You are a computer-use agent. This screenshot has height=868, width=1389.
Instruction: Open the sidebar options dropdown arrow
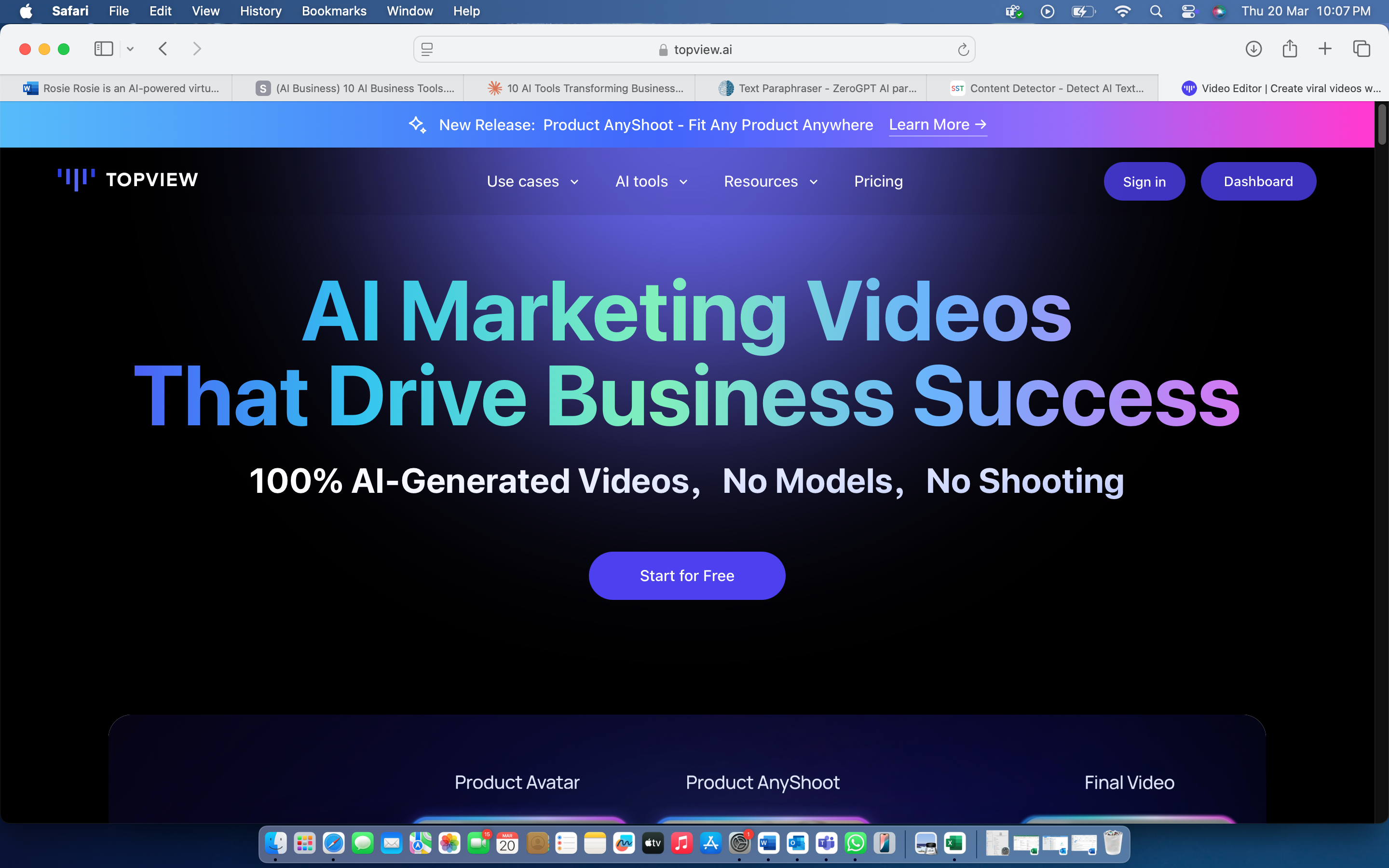pos(130,49)
